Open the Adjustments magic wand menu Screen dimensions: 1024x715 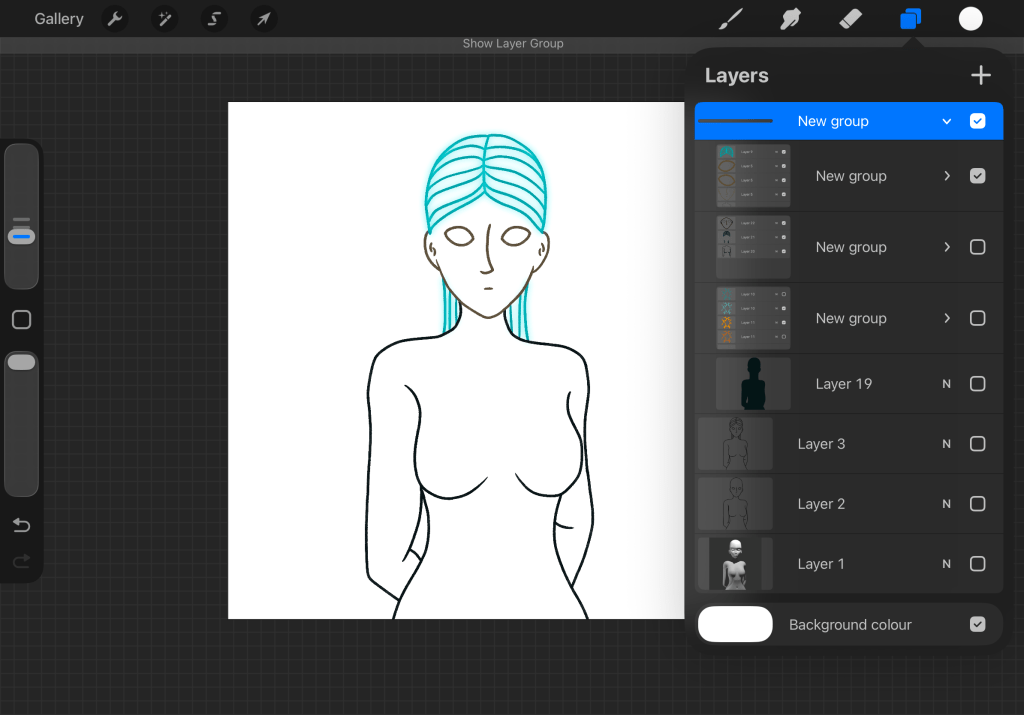click(x=164, y=19)
